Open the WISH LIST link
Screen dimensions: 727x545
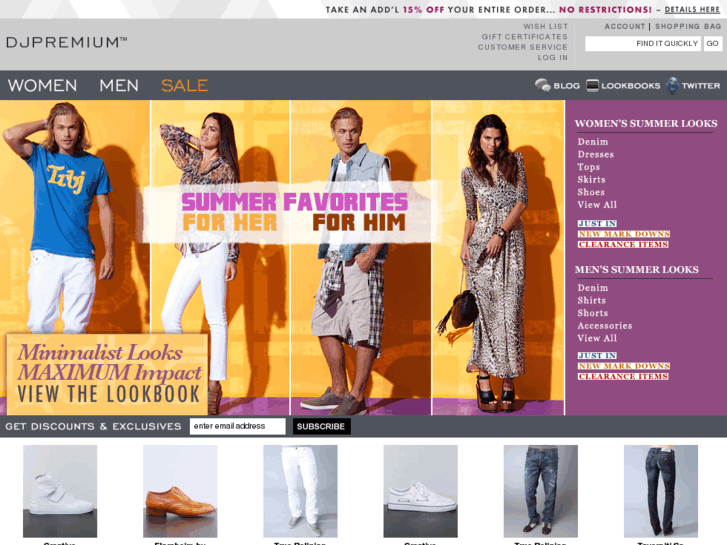(545, 26)
